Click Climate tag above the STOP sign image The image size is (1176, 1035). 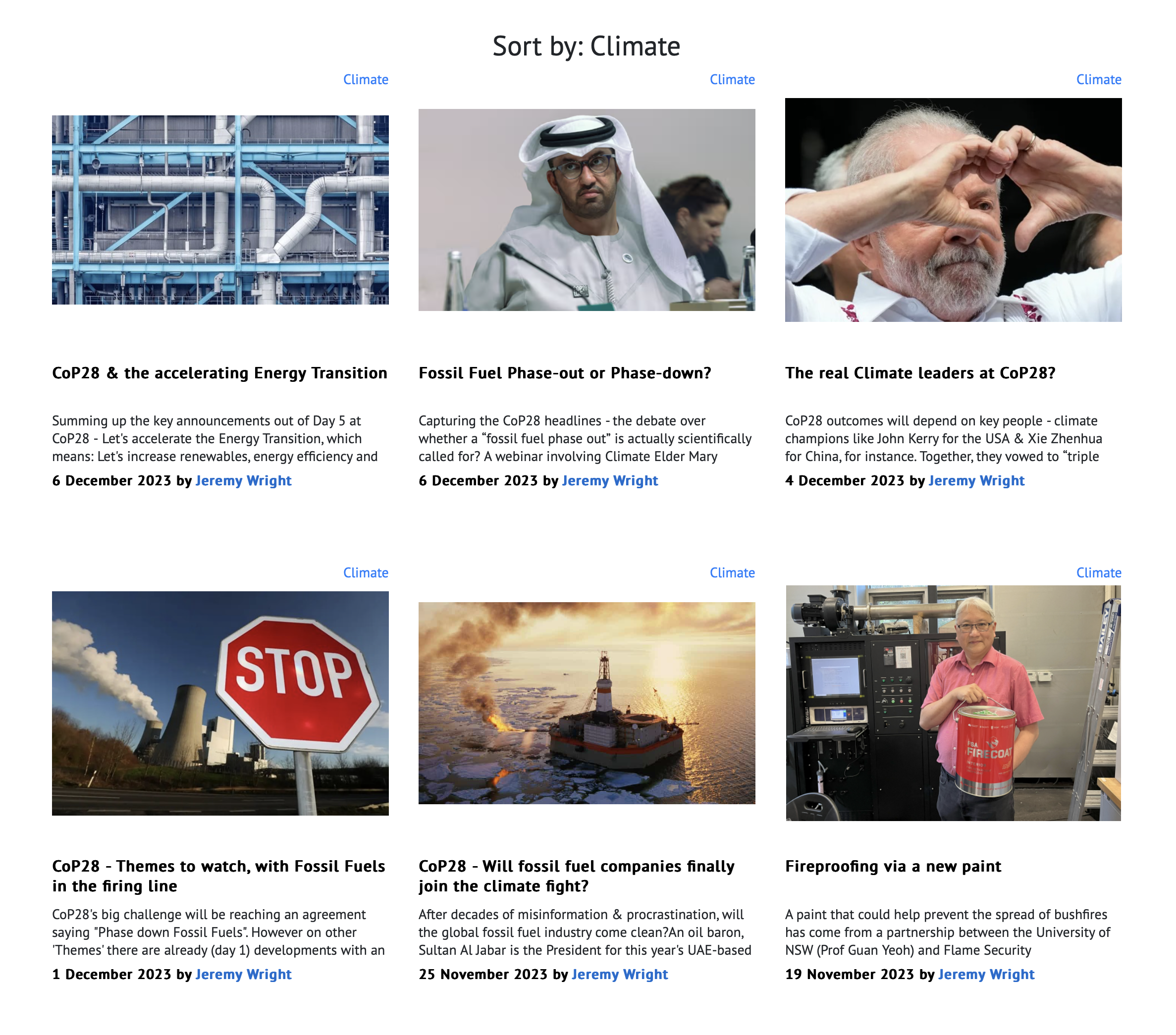coord(366,572)
